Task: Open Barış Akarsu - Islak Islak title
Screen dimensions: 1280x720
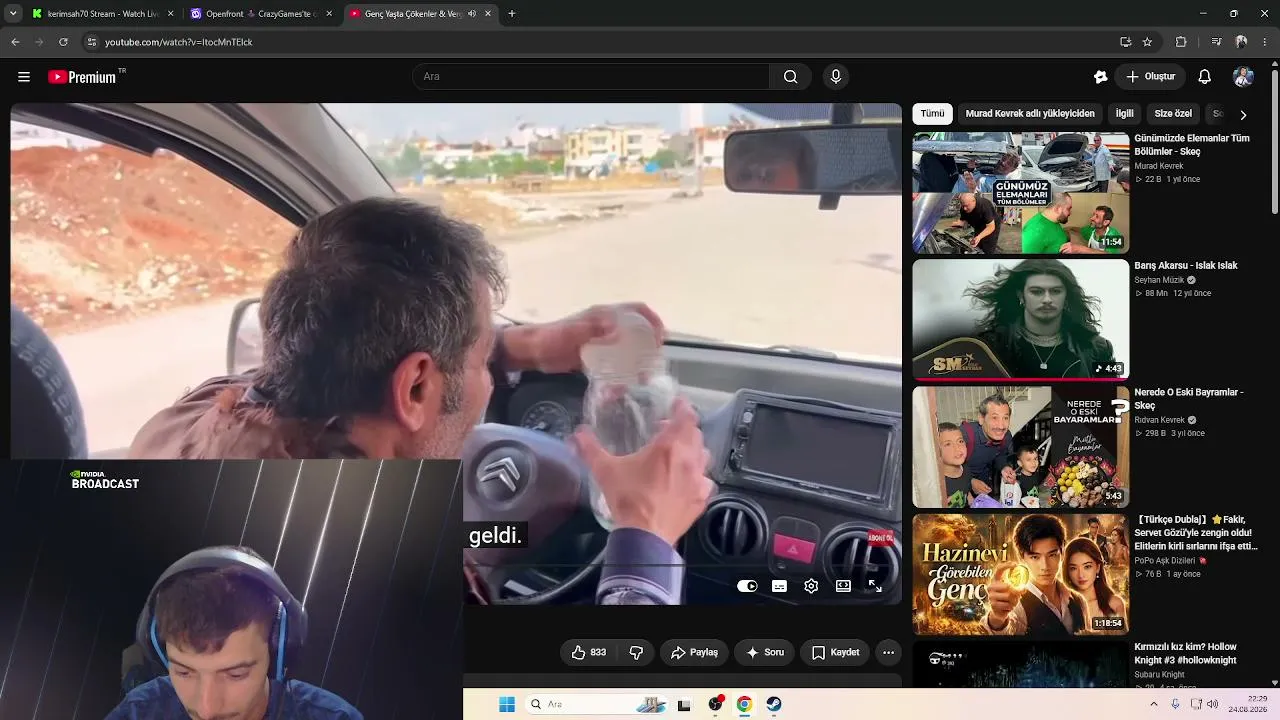Action: coord(1186,266)
